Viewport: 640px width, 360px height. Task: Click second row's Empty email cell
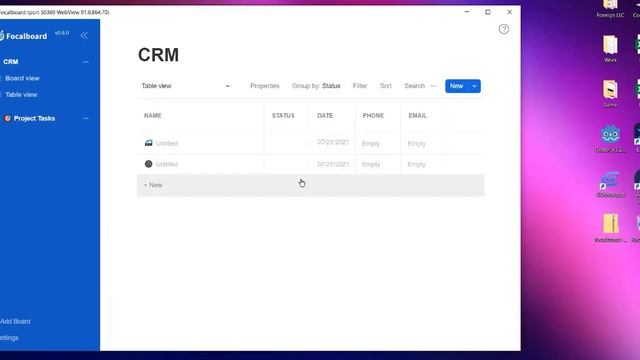tap(416, 164)
